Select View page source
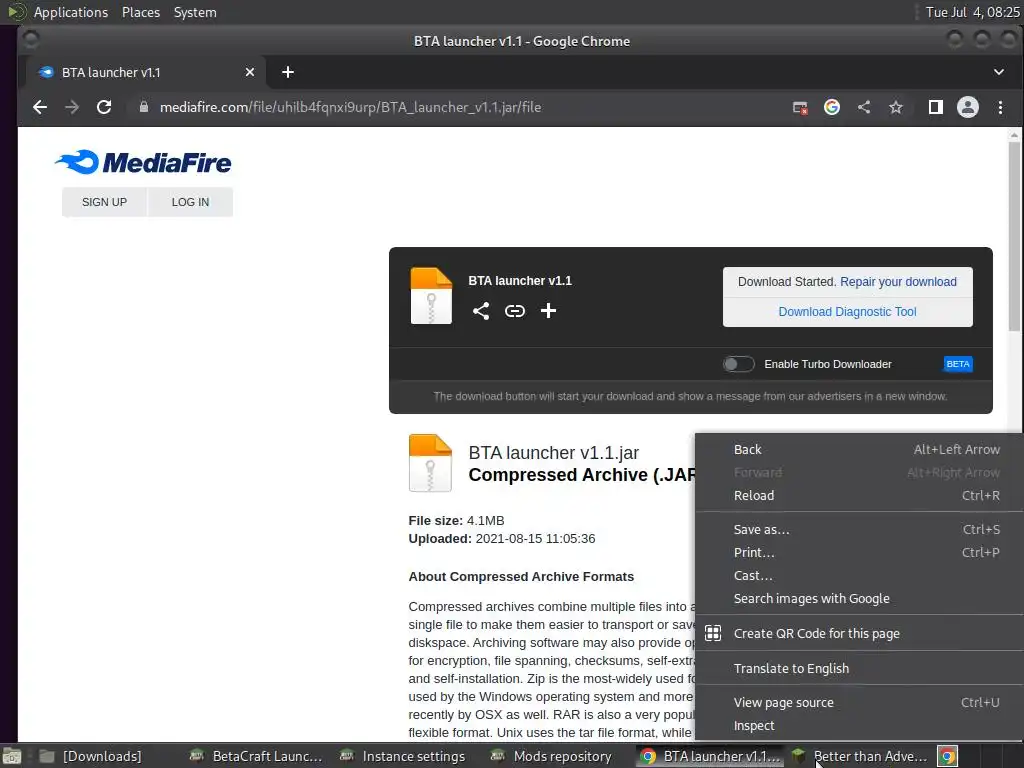 (859, 703)
